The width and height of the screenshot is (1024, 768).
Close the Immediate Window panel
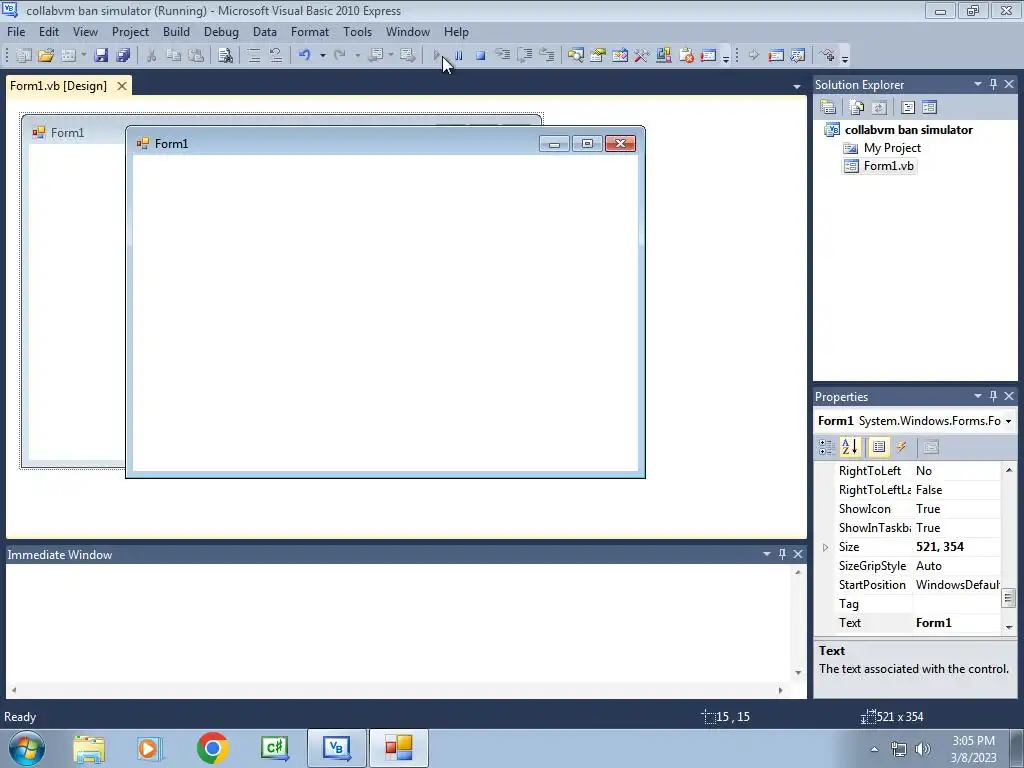coord(798,554)
